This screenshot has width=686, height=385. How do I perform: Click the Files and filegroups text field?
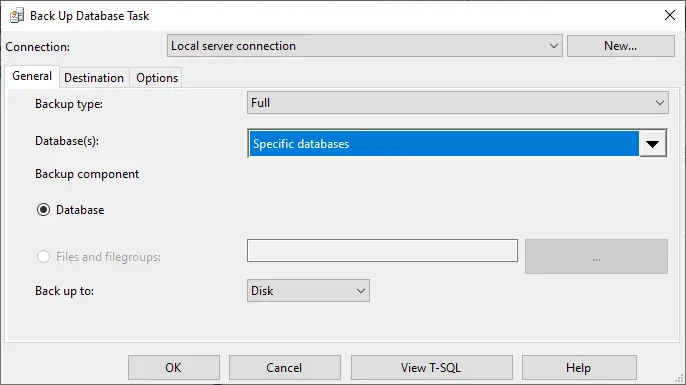[x=382, y=251]
